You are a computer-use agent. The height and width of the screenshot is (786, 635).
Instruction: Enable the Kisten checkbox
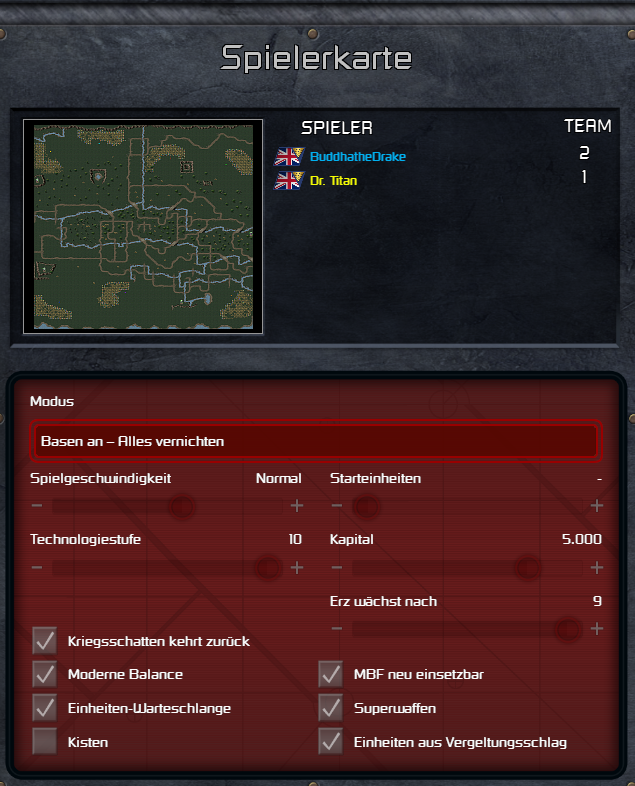click(x=45, y=741)
